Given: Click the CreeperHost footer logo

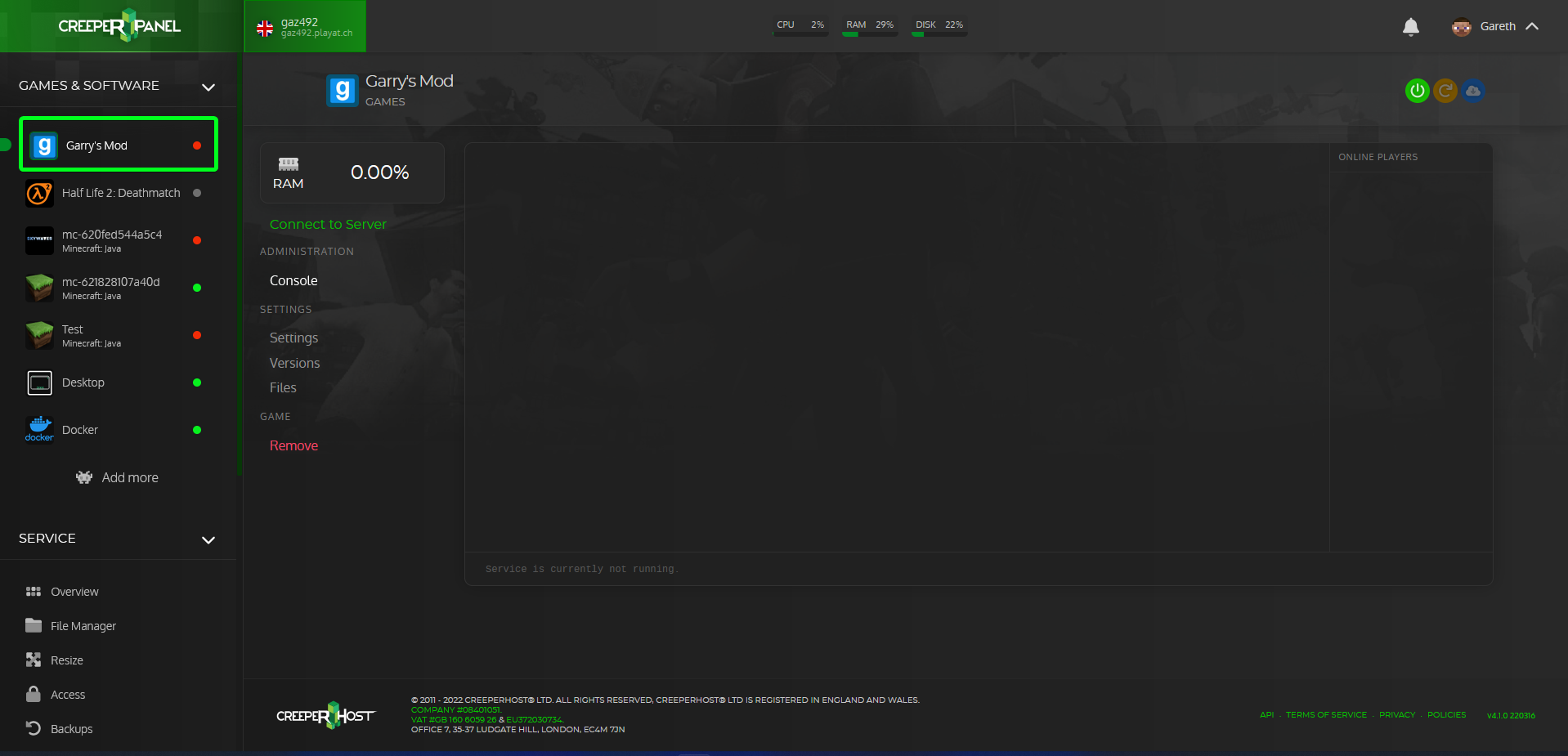Looking at the screenshot, I should [x=325, y=715].
